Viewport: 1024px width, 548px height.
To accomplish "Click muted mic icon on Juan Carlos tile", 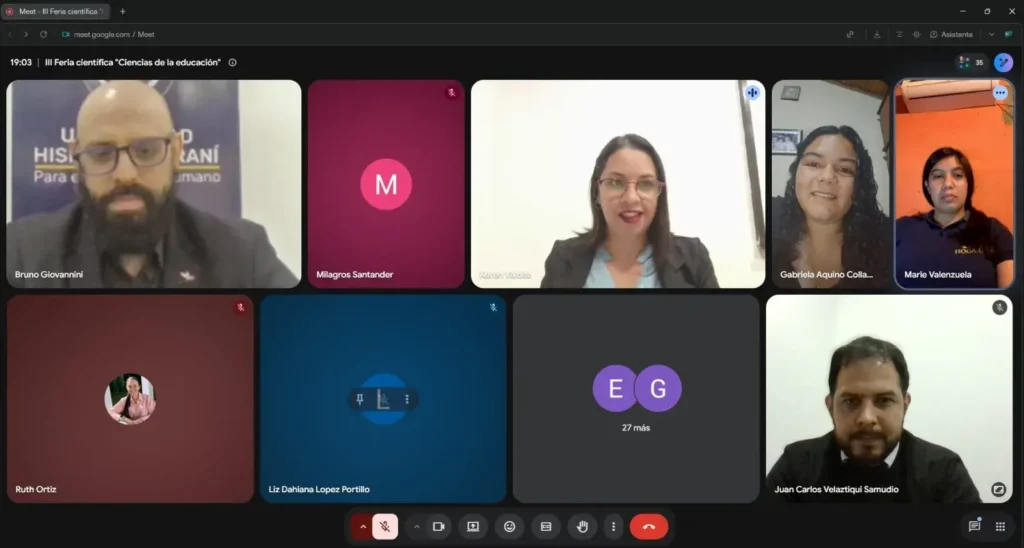I will coord(999,307).
